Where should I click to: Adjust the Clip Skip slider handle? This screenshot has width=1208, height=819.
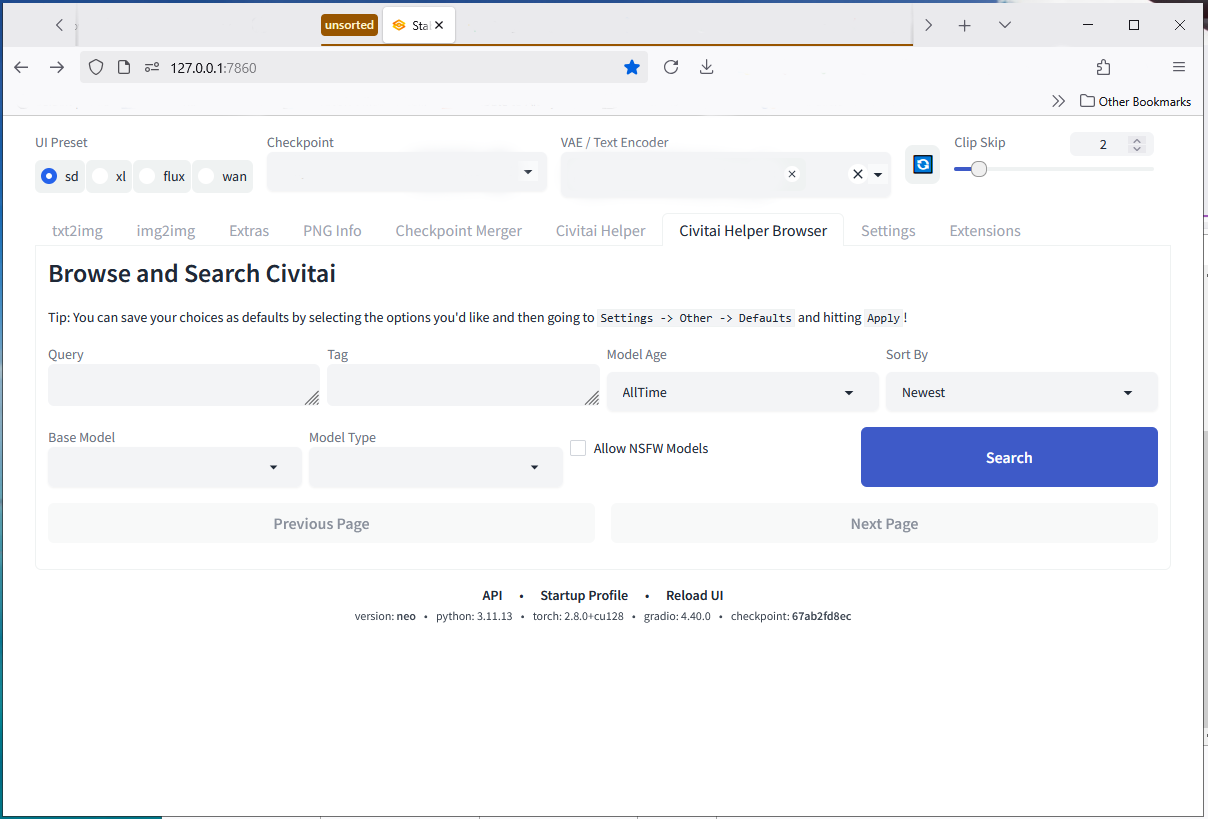(979, 169)
